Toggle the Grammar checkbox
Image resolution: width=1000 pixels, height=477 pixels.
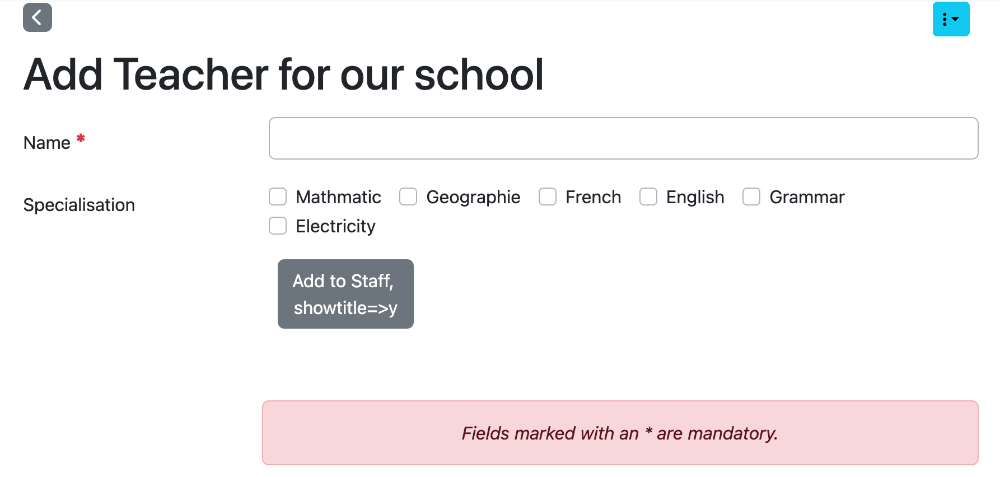(751, 197)
